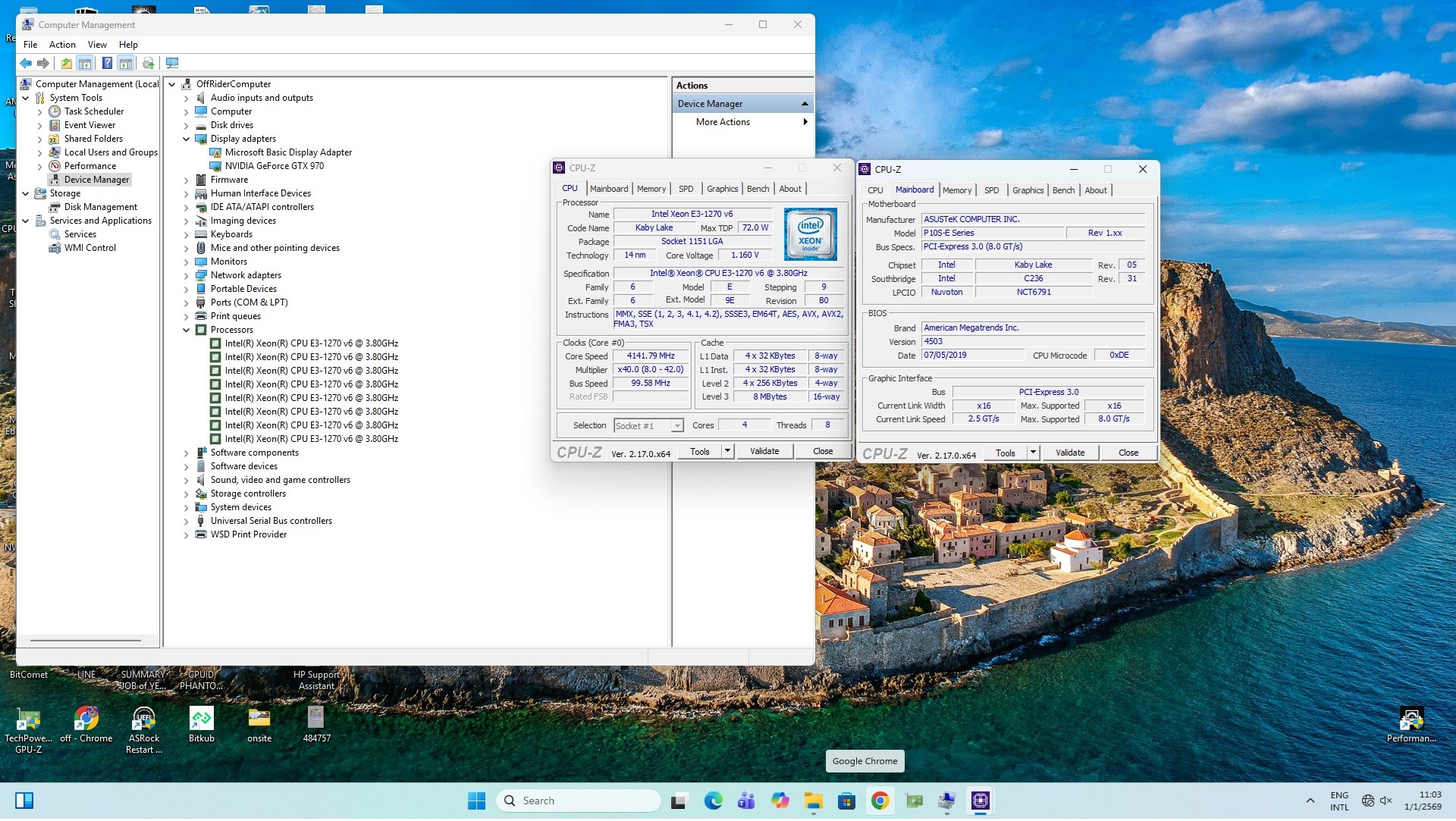Click the Back arrow toolbar icon
1456x821 pixels.
pyautogui.click(x=26, y=64)
